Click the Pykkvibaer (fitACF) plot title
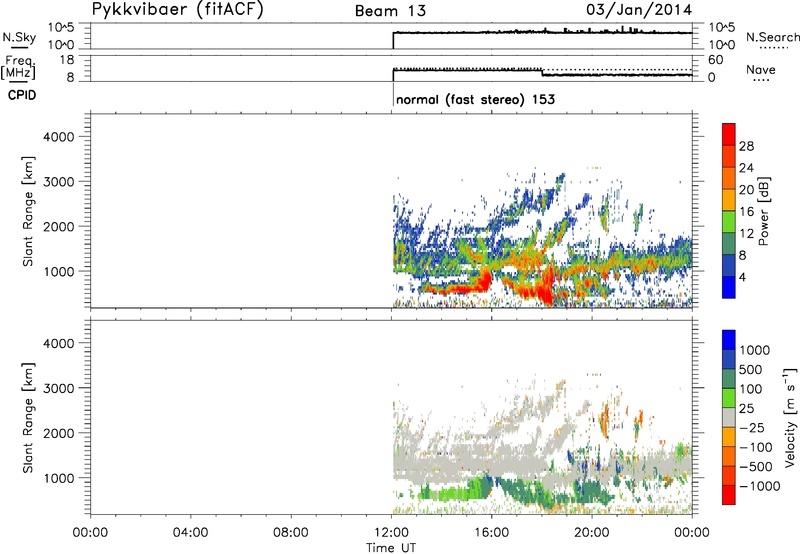Image resolution: width=800 pixels, height=554 pixels. click(x=177, y=10)
